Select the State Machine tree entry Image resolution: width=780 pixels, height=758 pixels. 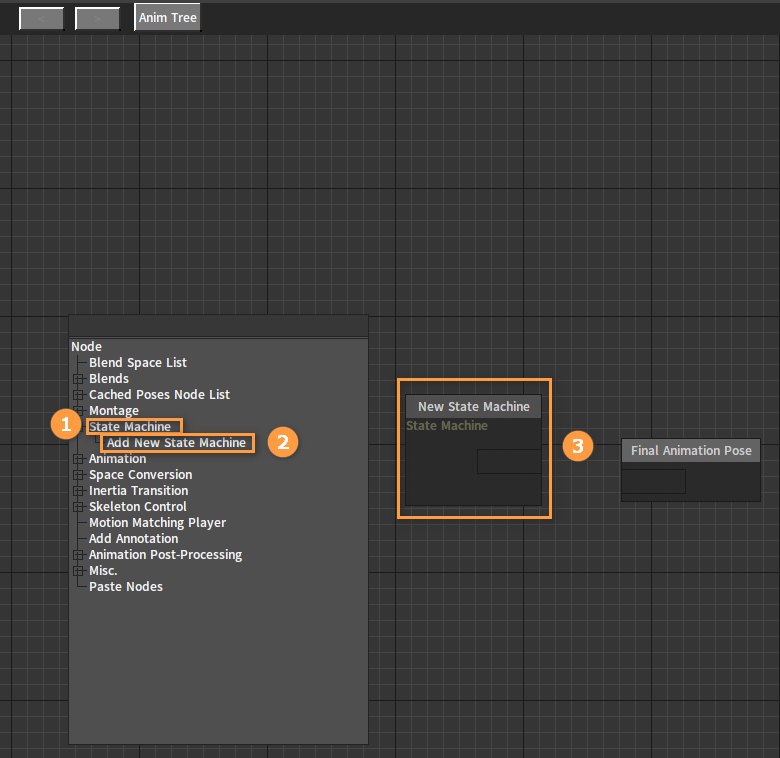[x=131, y=427]
